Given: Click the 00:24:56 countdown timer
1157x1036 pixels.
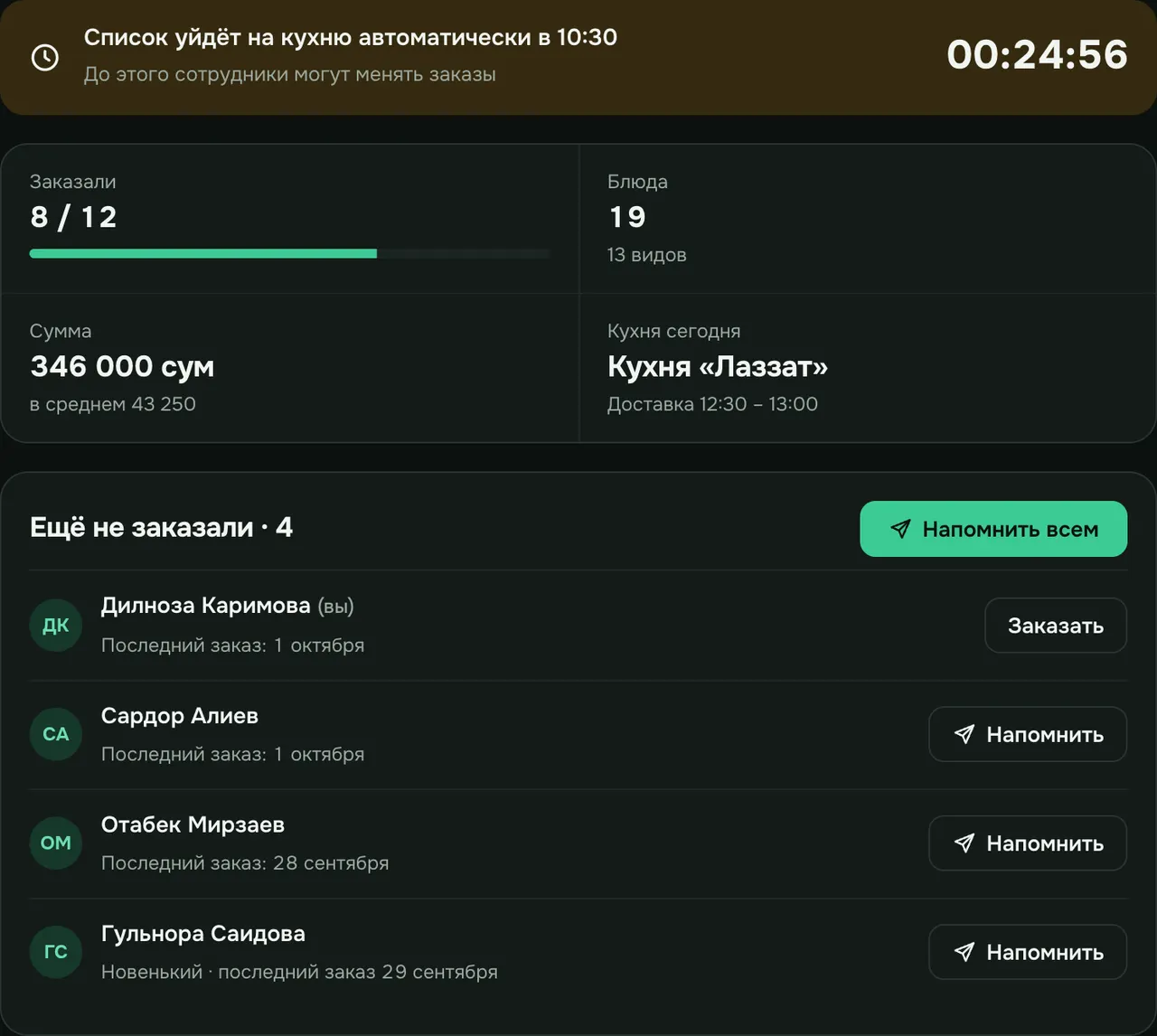Looking at the screenshot, I should (1037, 55).
